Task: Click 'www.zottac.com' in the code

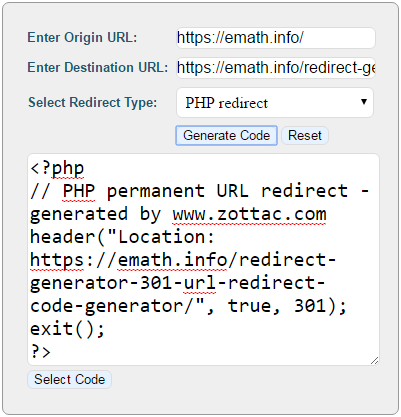Action: 249,214
